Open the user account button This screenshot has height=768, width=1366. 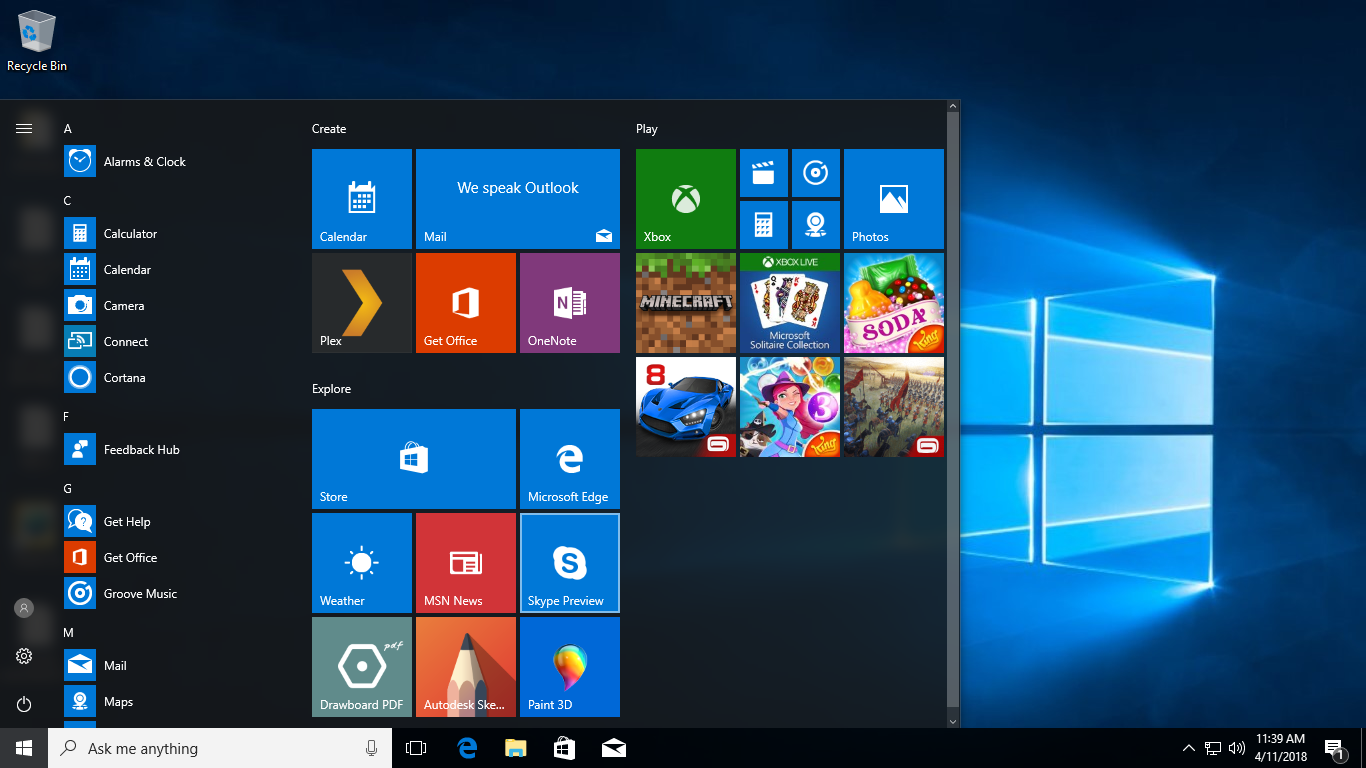point(24,608)
